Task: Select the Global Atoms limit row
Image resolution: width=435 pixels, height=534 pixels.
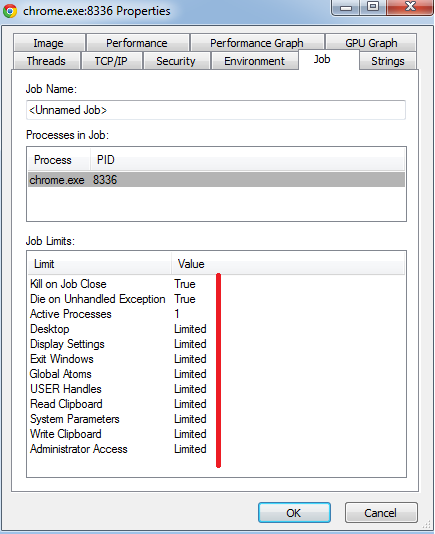Action: point(216,374)
